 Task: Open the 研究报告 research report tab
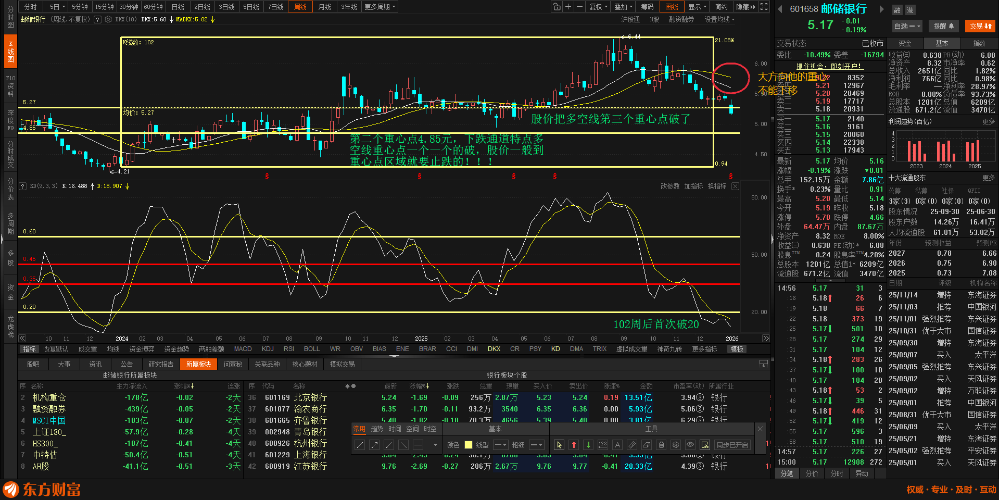(161, 364)
